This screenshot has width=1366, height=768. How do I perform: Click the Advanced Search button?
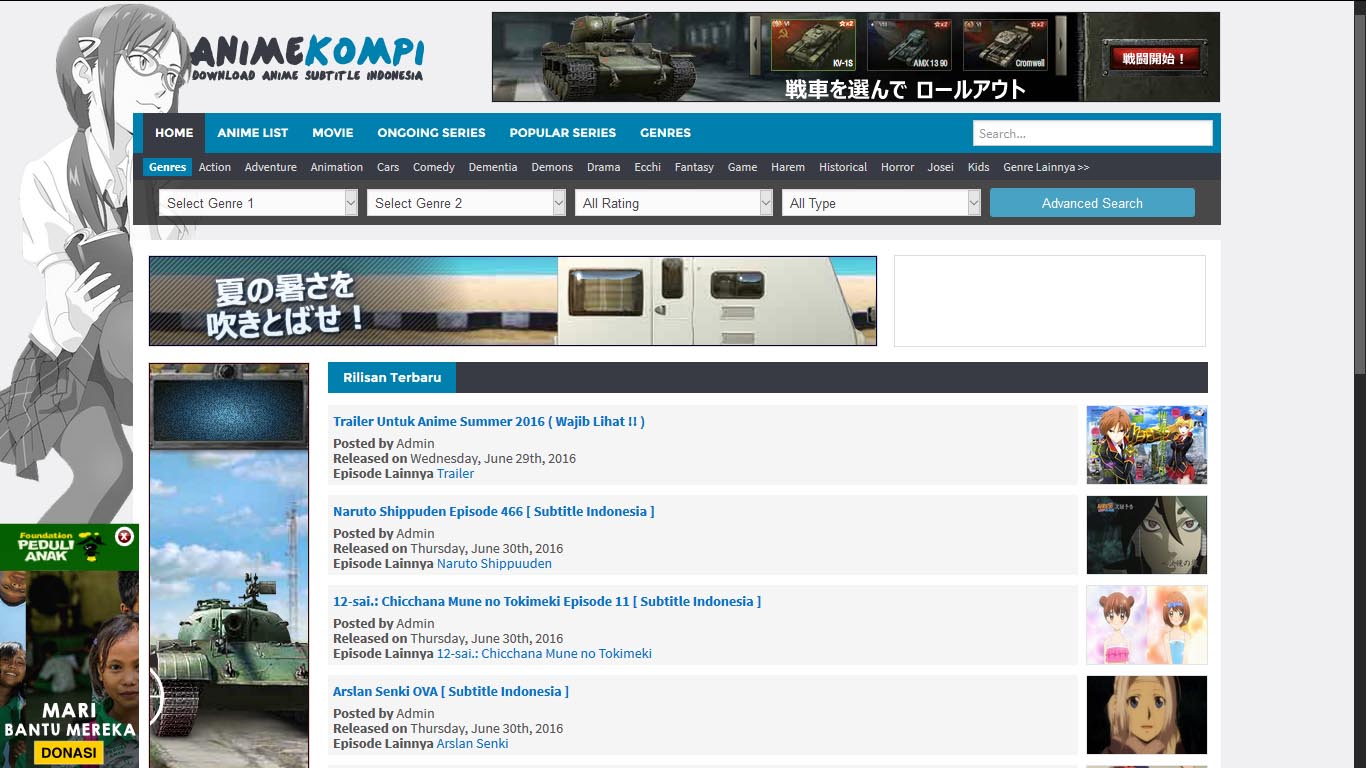point(1092,203)
